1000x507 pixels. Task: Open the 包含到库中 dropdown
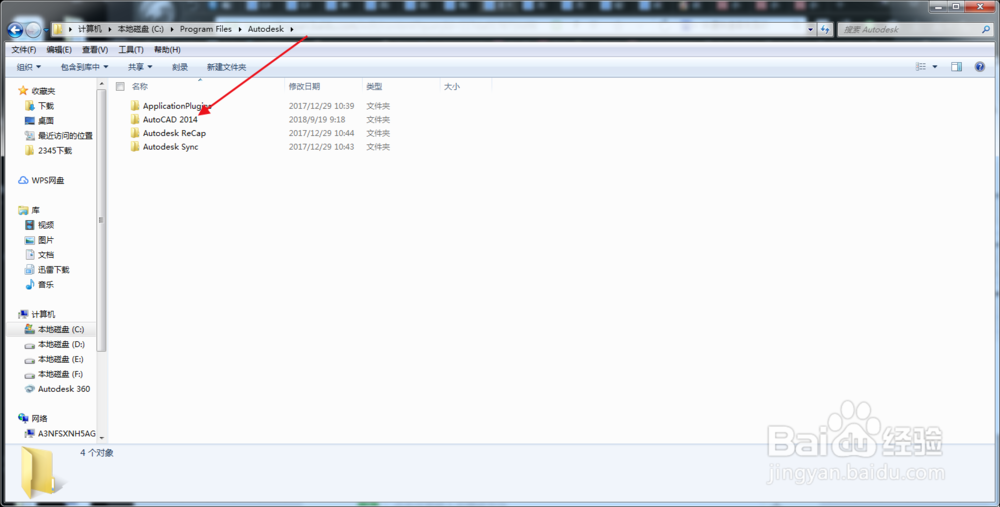[x=84, y=67]
